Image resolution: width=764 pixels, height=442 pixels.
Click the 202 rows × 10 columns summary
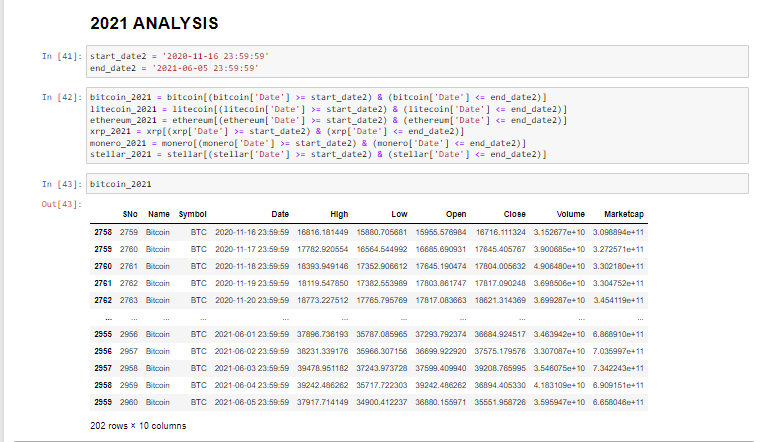[138, 426]
